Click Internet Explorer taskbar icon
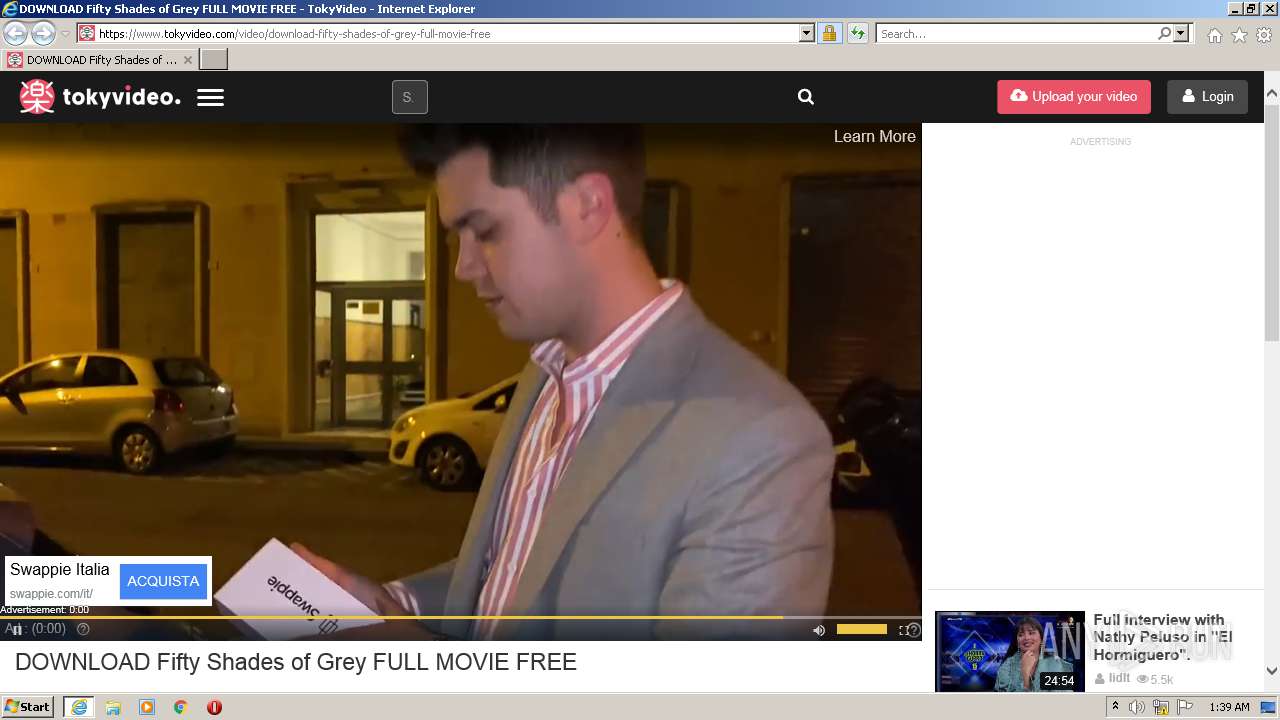This screenshot has width=1280, height=720. [x=79, y=707]
